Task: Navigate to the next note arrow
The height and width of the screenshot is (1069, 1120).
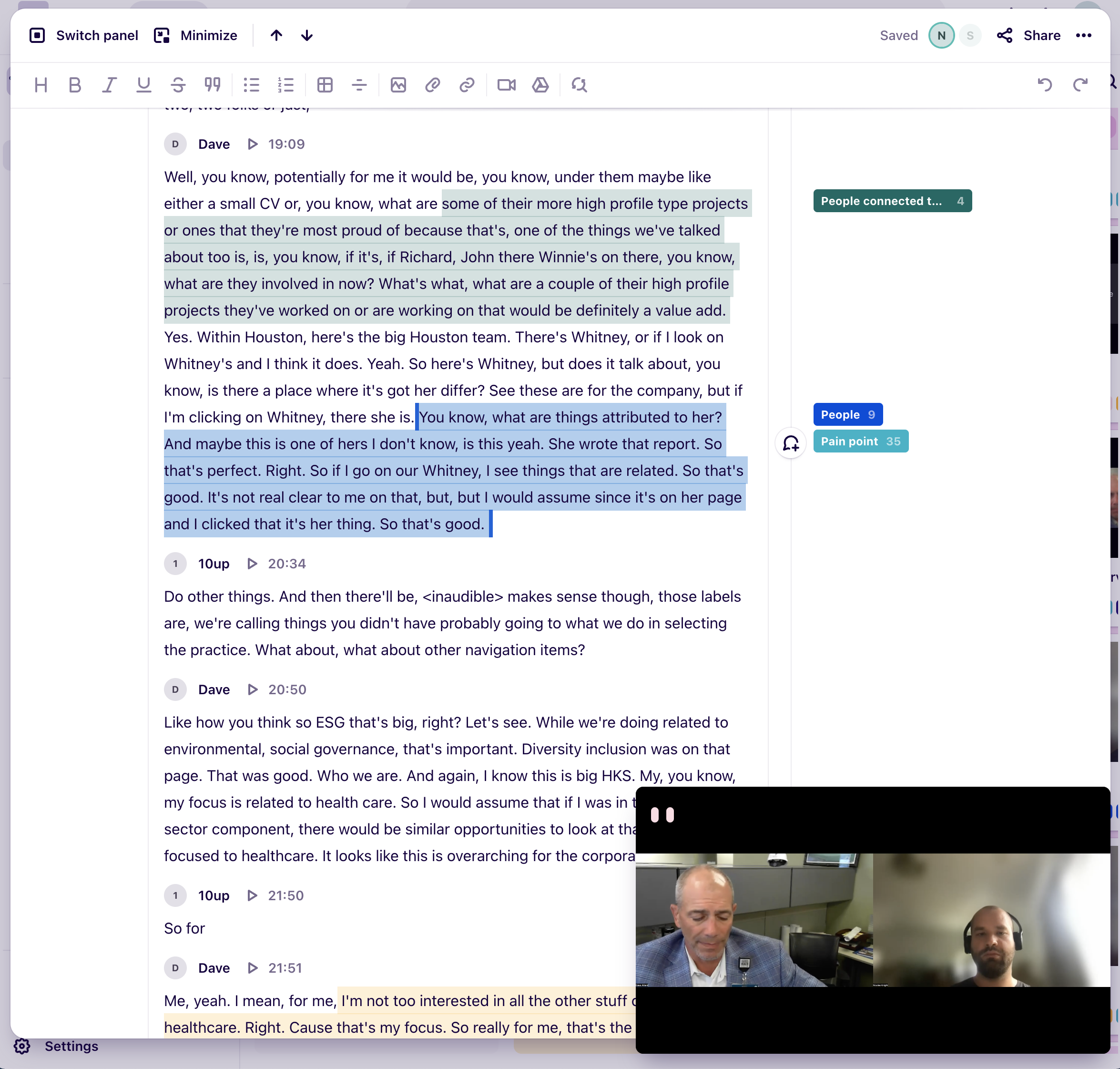Action: pos(307,35)
